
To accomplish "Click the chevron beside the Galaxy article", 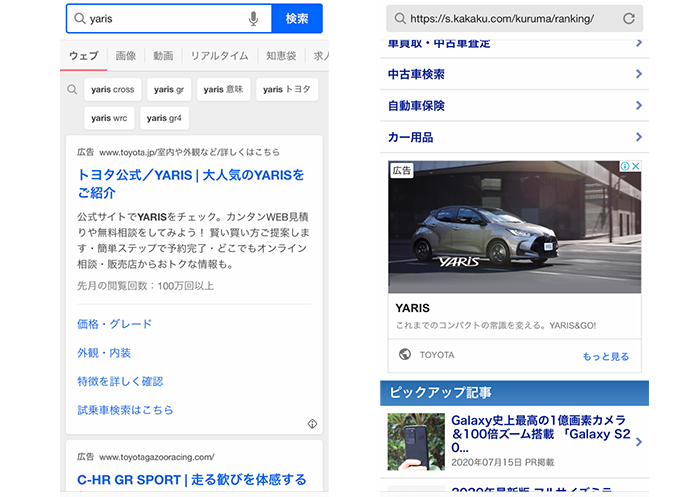I will pyautogui.click(x=639, y=442).
